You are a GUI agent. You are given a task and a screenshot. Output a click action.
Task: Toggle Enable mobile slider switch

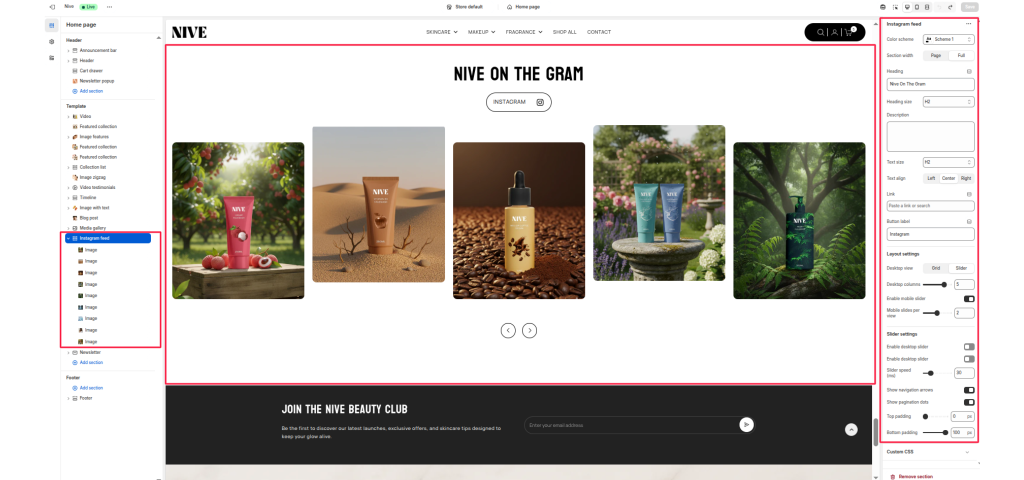pyautogui.click(x=969, y=298)
